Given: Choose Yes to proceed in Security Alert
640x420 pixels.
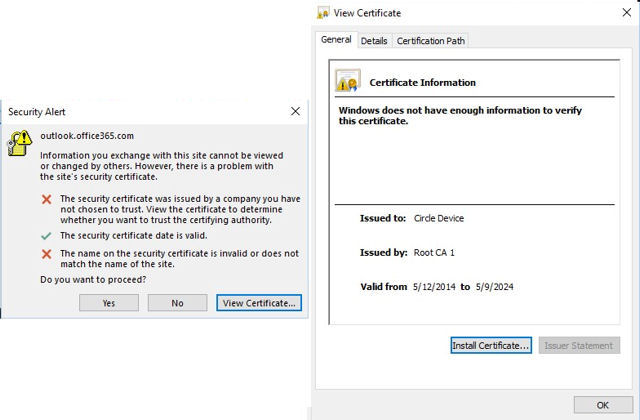Looking at the screenshot, I should click(109, 303).
